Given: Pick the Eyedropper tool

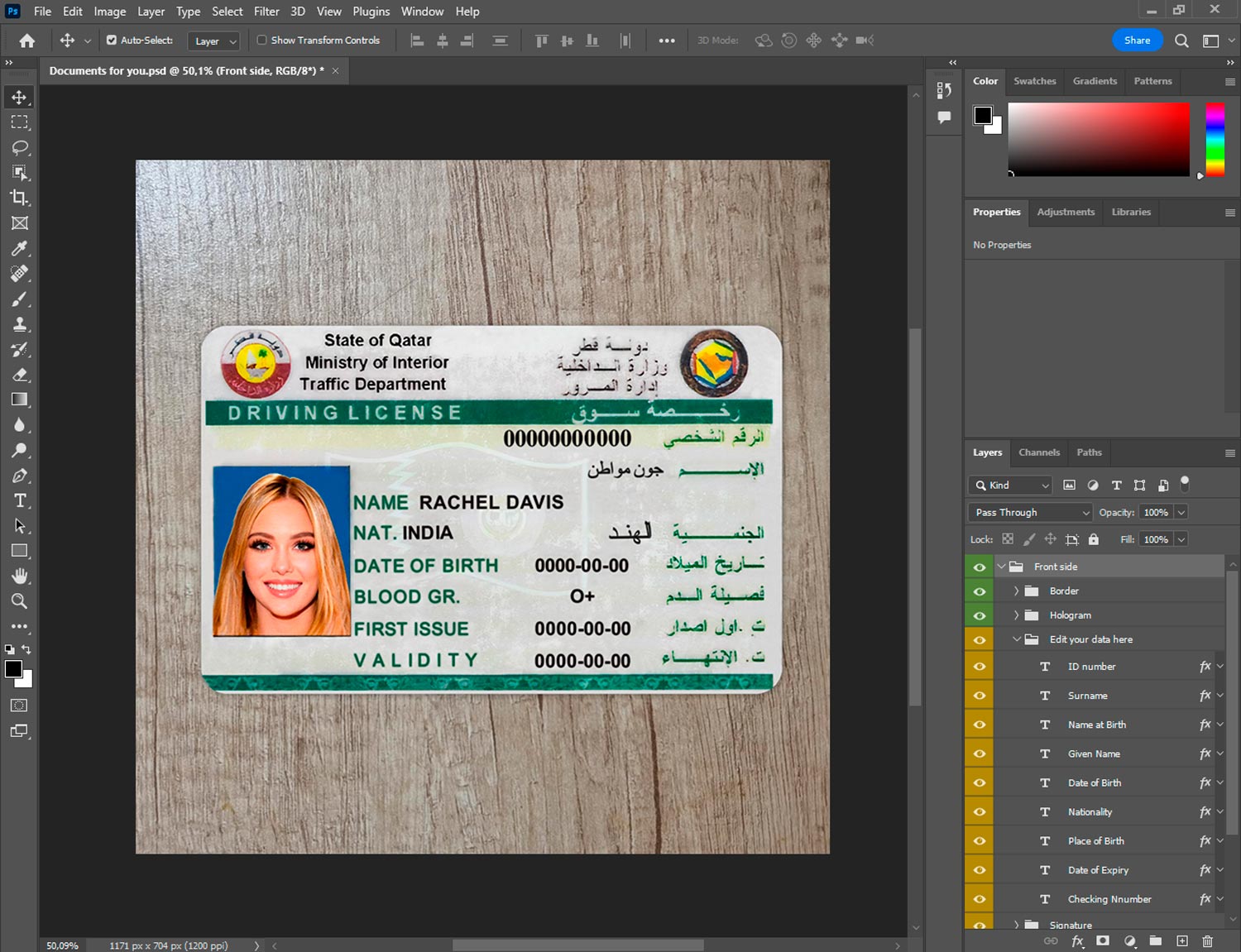Looking at the screenshot, I should (x=19, y=248).
